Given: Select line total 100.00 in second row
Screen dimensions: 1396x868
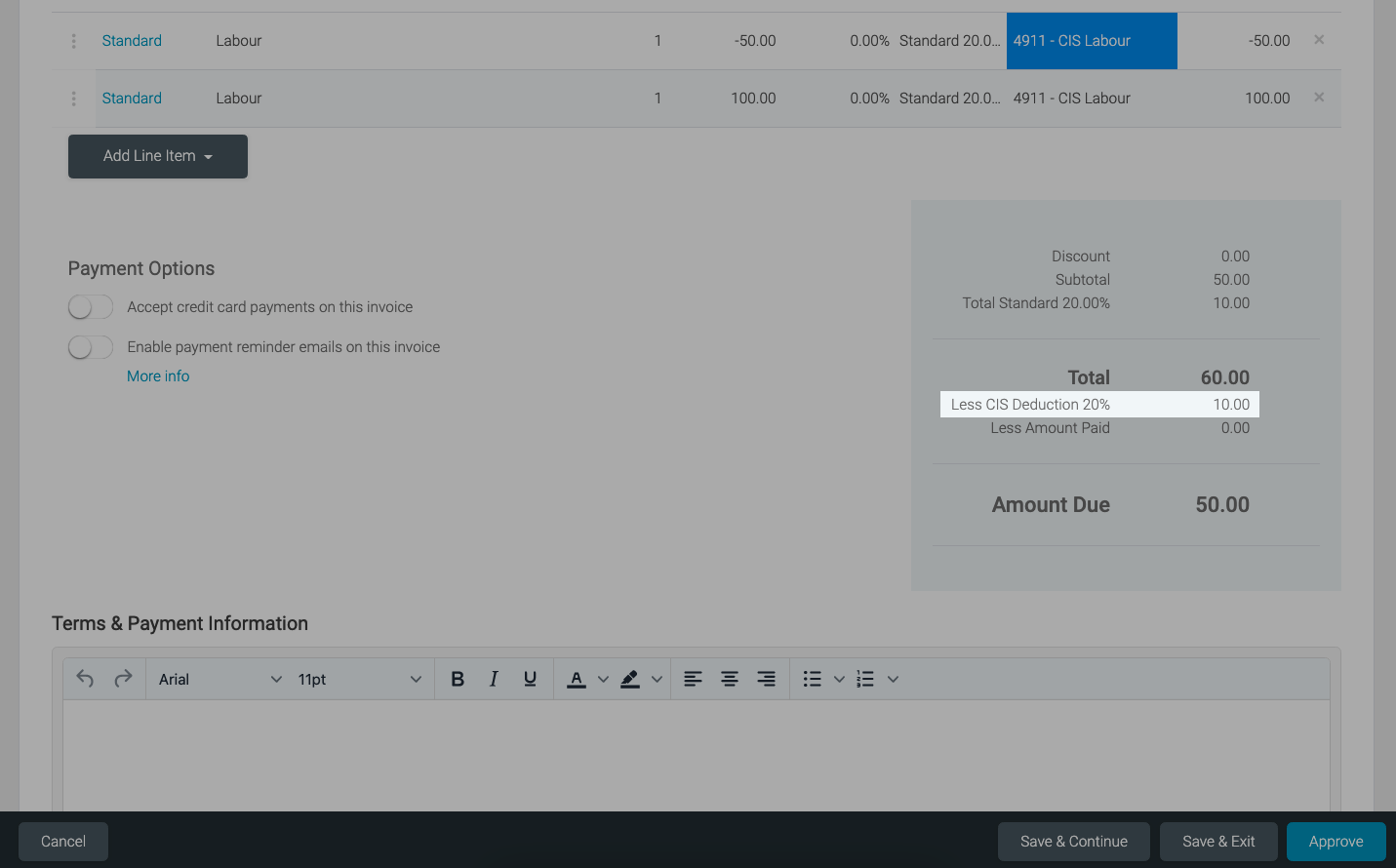Looking at the screenshot, I should (x=1267, y=99).
